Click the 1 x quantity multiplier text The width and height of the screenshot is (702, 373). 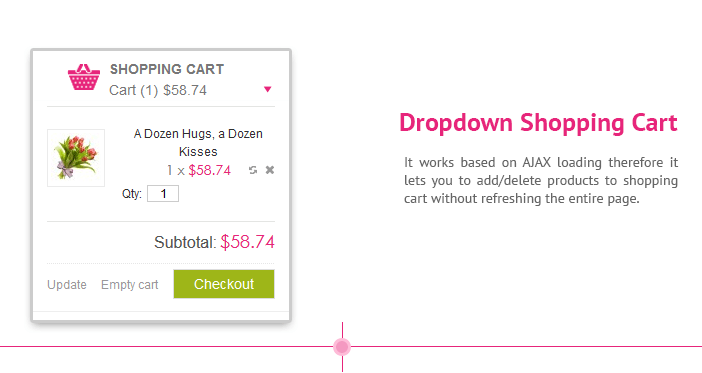pos(176,171)
